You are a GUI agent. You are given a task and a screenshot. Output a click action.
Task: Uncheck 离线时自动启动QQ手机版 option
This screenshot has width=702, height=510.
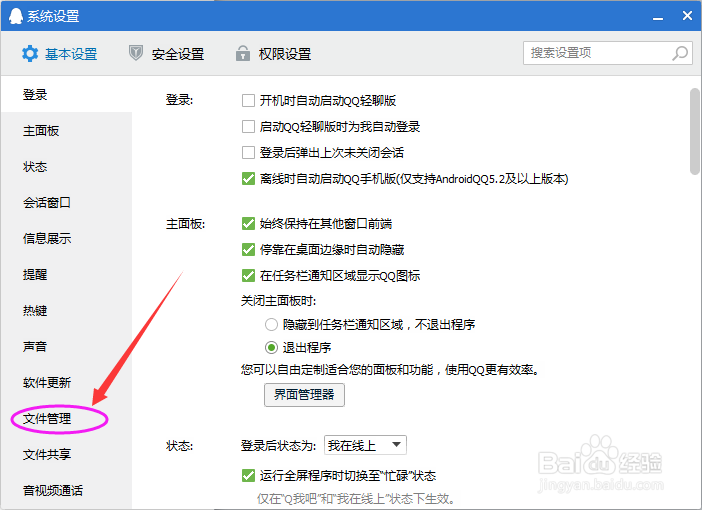pos(248,179)
